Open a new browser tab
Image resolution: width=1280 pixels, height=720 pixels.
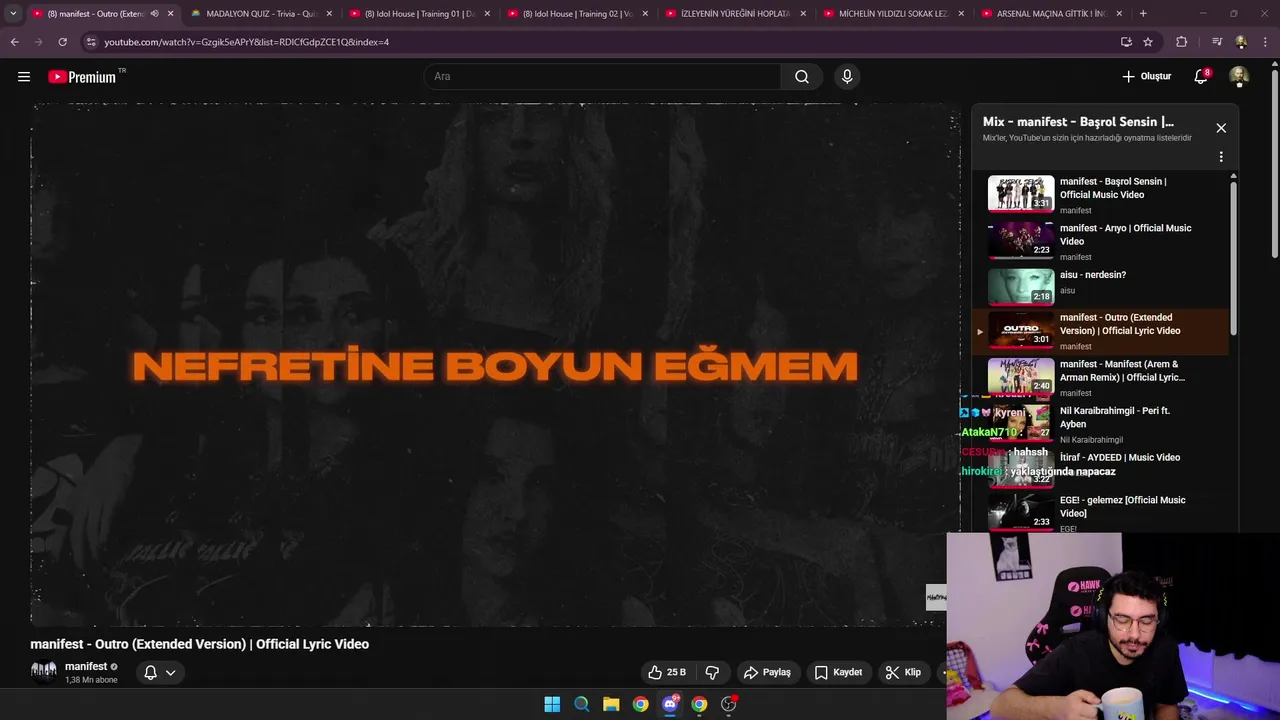click(1143, 14)
